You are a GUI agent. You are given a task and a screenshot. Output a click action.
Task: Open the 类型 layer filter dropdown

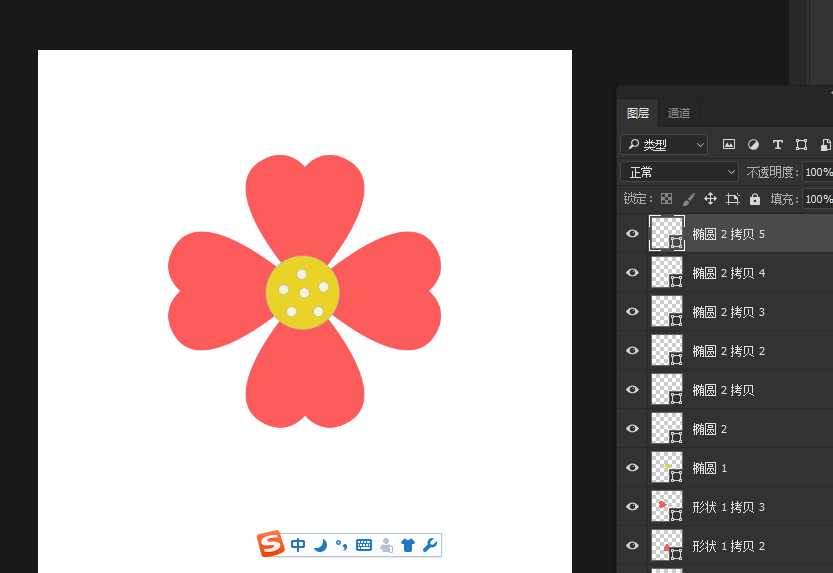click(x=664, y=144)
